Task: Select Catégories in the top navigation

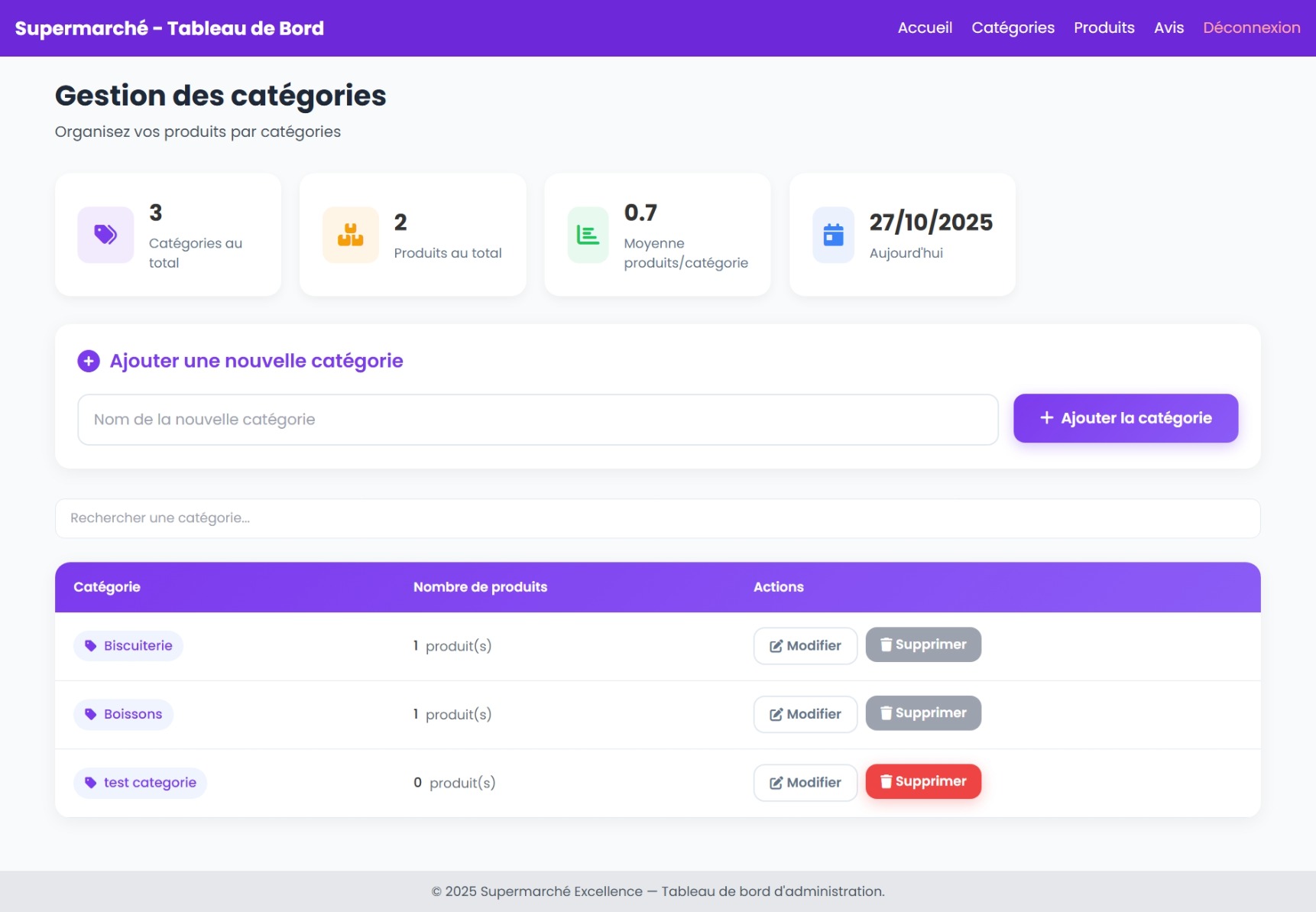Action: (1013, 28)
